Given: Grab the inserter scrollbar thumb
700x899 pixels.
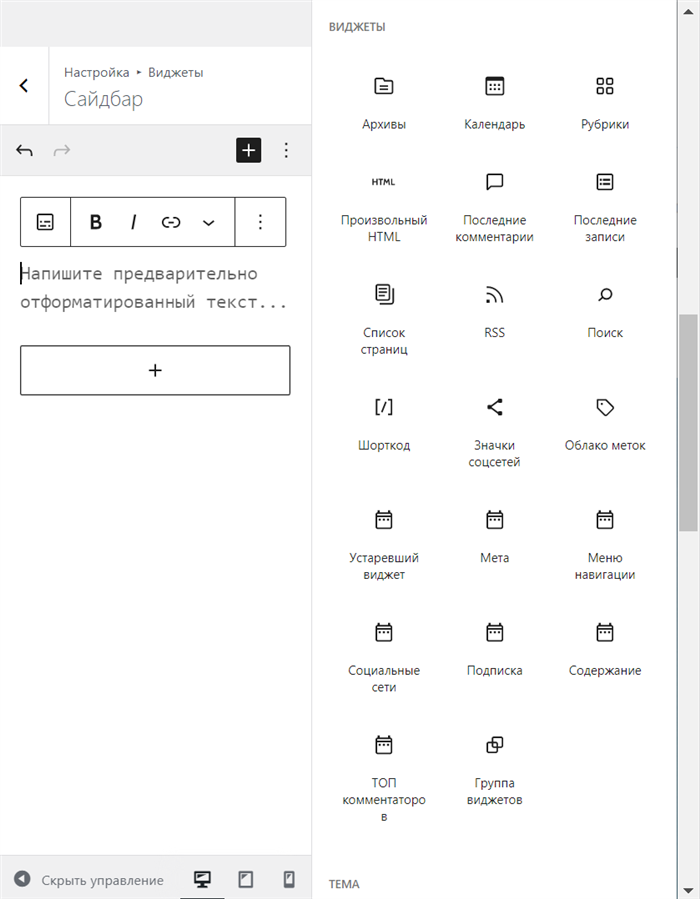Looking at the screenshot, I should [688, 423].
